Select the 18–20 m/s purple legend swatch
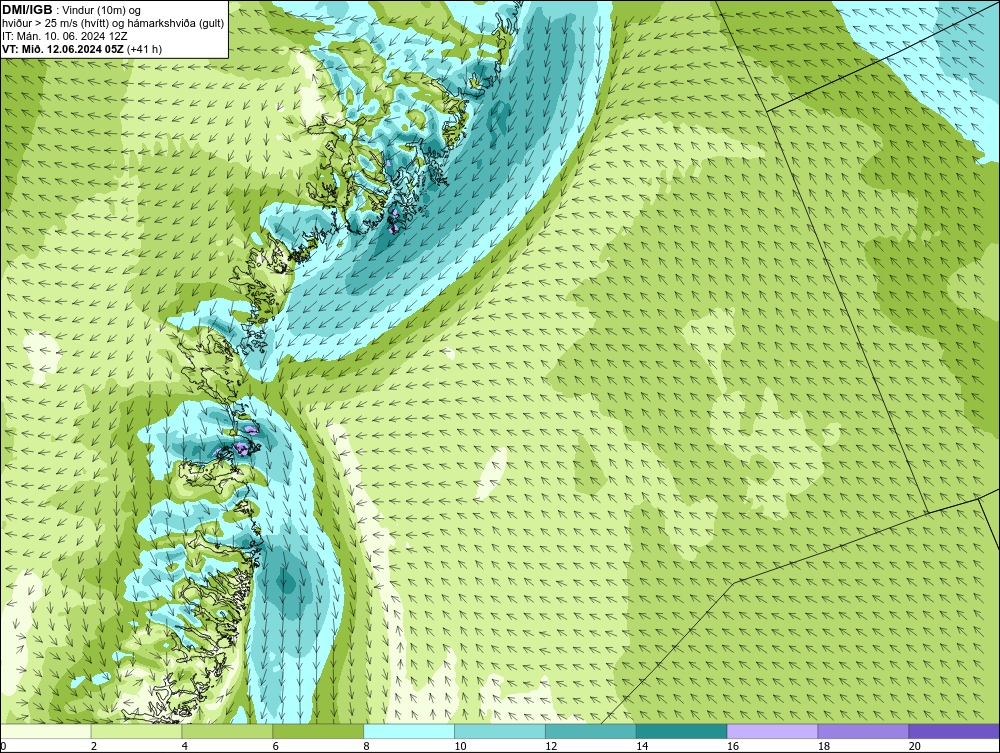 [864, 731]
